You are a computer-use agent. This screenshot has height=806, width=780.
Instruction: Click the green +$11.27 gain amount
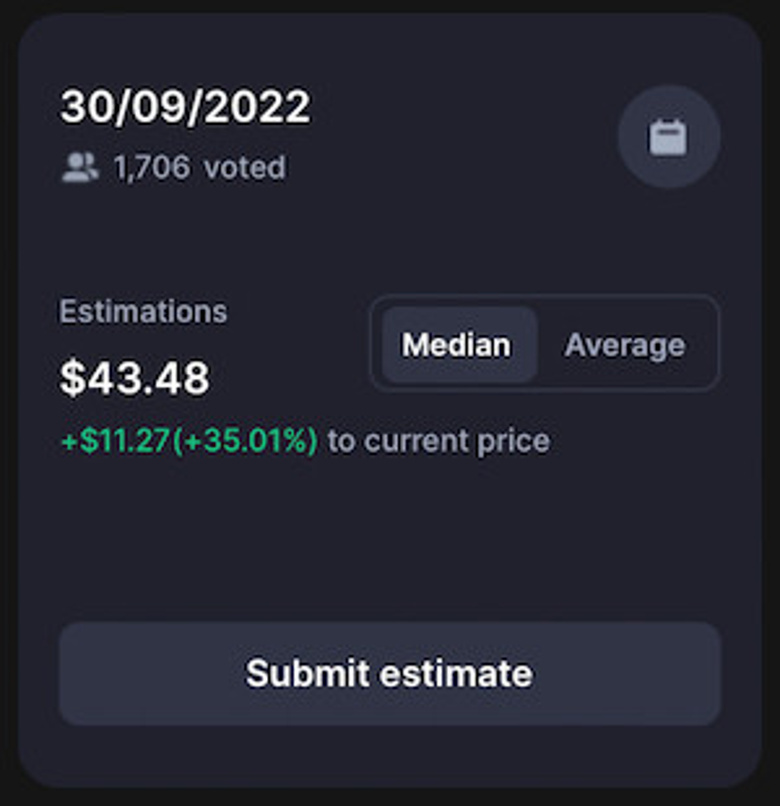coord(116,440)
